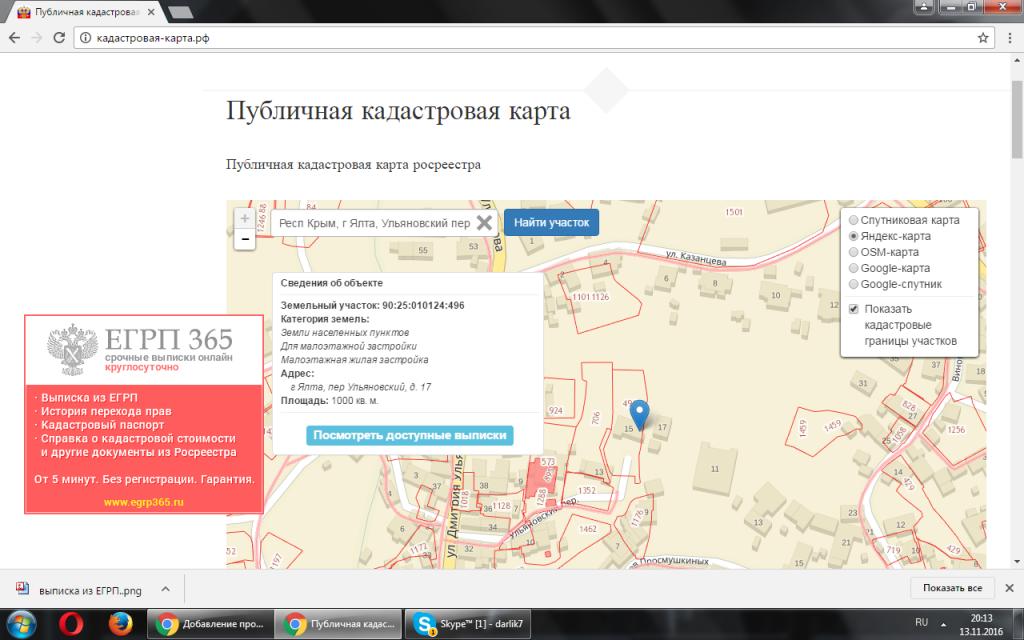1024x640 pixels.
Task: Switch to the Публичная кадас... Chrome taskbar window
Action: click(338, 624)
